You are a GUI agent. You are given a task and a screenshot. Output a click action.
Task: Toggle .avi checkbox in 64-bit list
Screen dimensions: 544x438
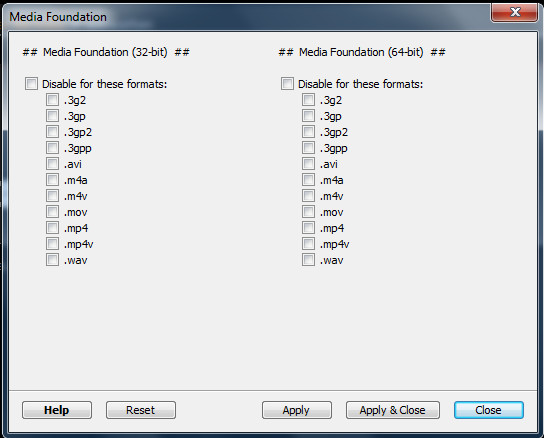pyautogui.click(x=308, y=163)
